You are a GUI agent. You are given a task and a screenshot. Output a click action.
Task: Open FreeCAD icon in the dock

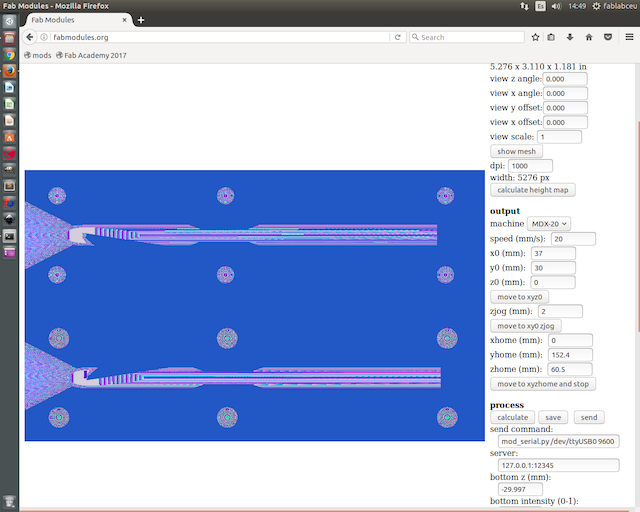tap(9, 203)
